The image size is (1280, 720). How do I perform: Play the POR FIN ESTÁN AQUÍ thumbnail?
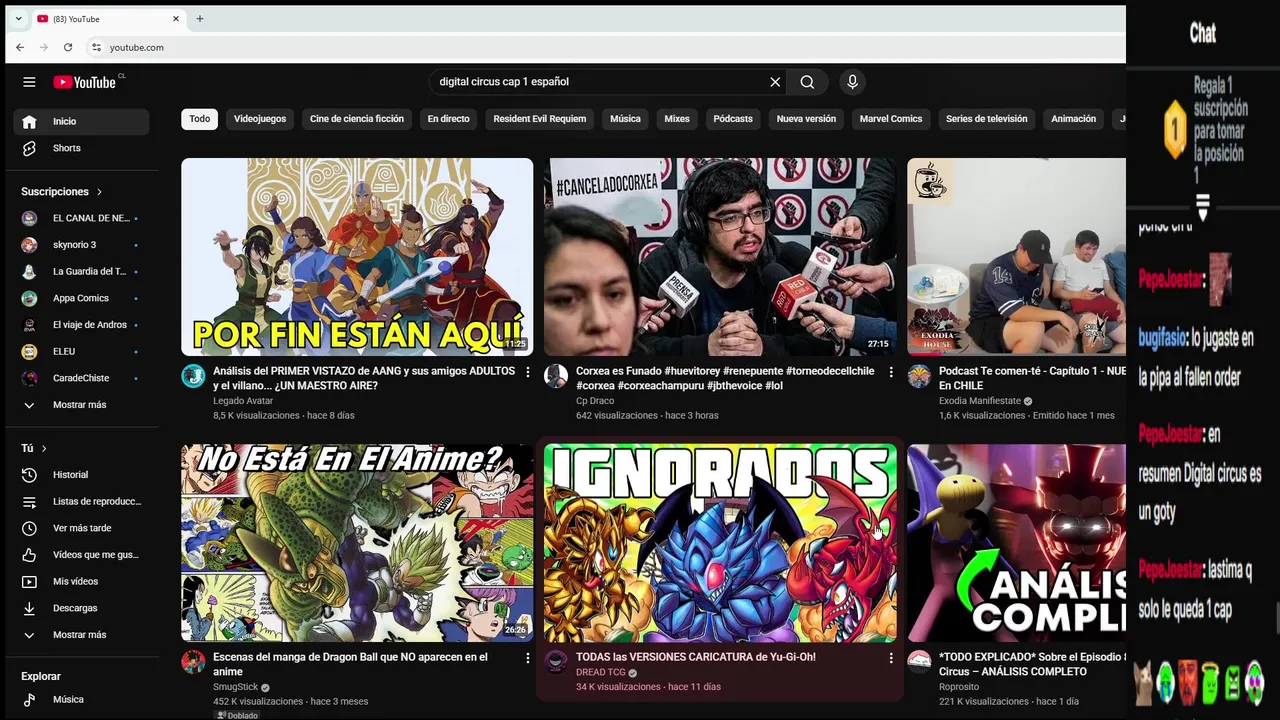(x=357, y=257)
